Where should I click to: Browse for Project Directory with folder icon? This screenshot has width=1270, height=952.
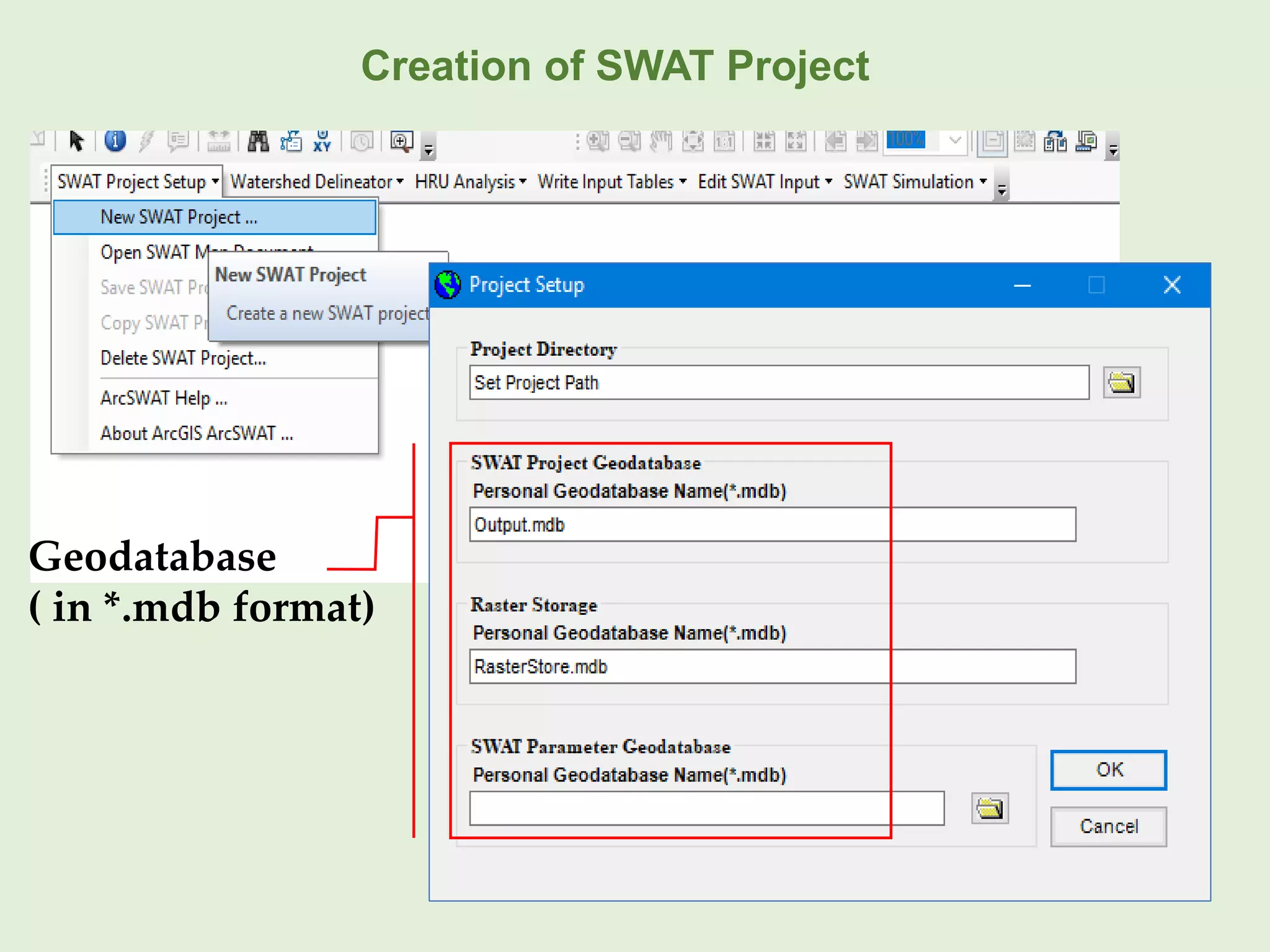click(x=1121, y=382)
